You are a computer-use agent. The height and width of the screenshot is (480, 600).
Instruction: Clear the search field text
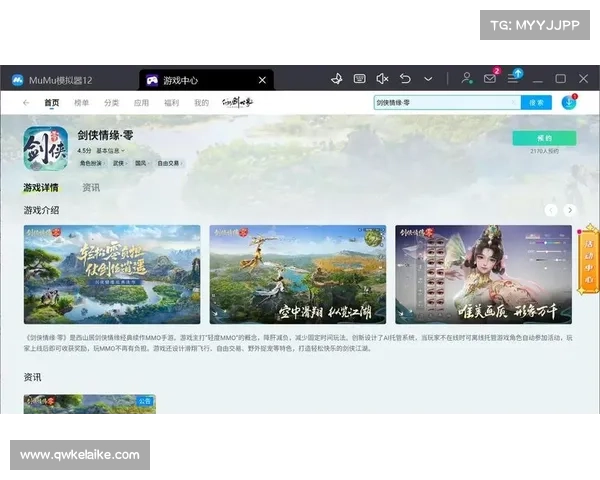(514, 103)
